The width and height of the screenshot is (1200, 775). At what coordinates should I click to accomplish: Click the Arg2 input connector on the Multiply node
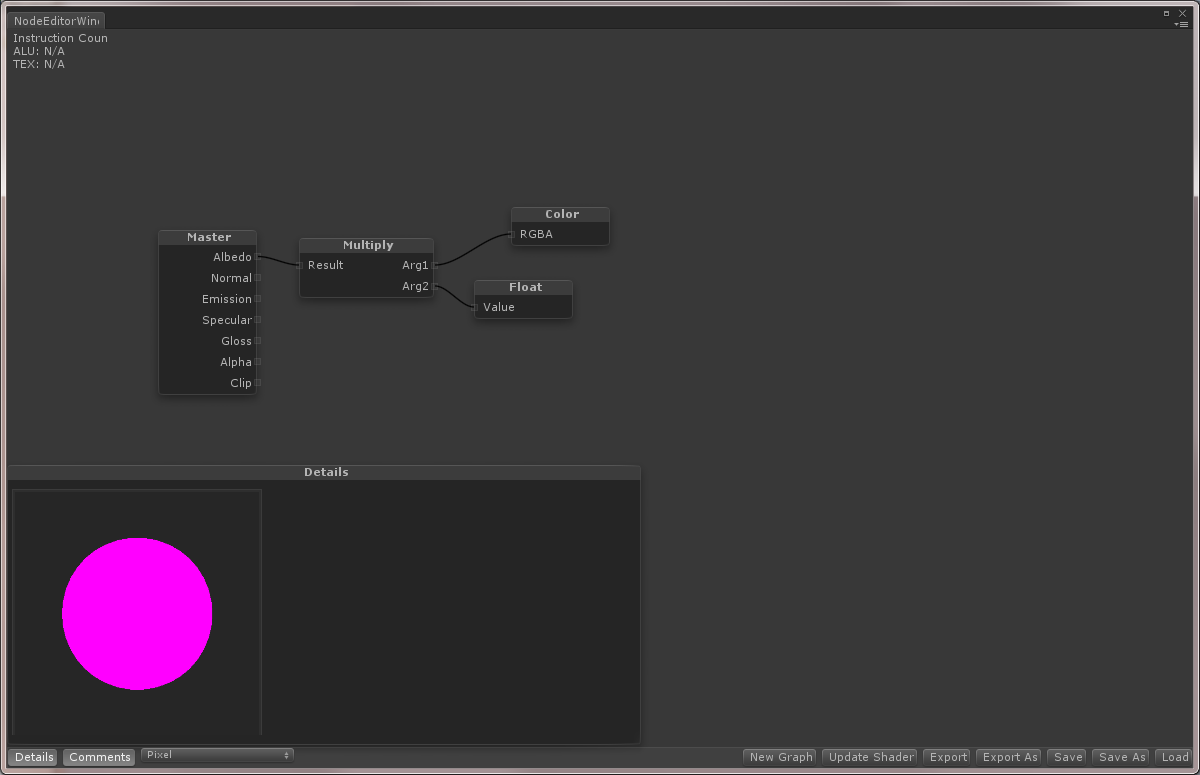click(435, 286)
